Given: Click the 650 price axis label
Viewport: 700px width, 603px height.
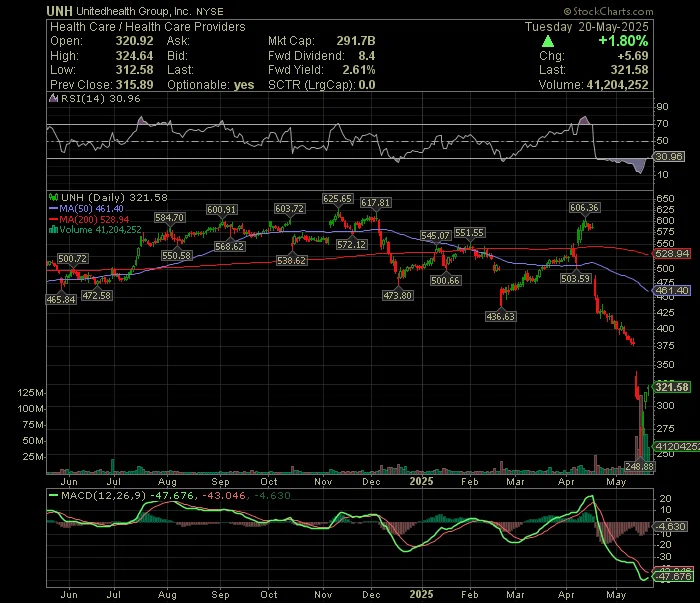Looking at the screenshot, I should pyautogui.click(x=665, y=198).
